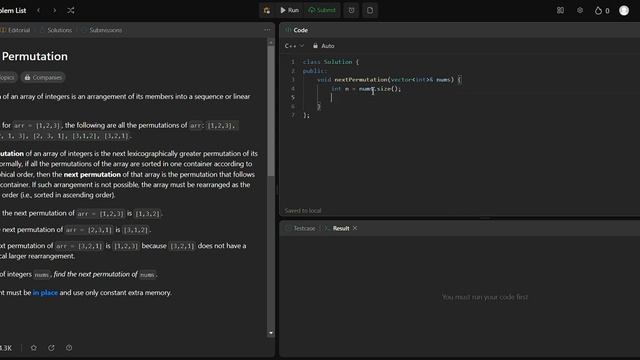Run the code
Viewport: 640px width, 360px height.
point(289,10)
